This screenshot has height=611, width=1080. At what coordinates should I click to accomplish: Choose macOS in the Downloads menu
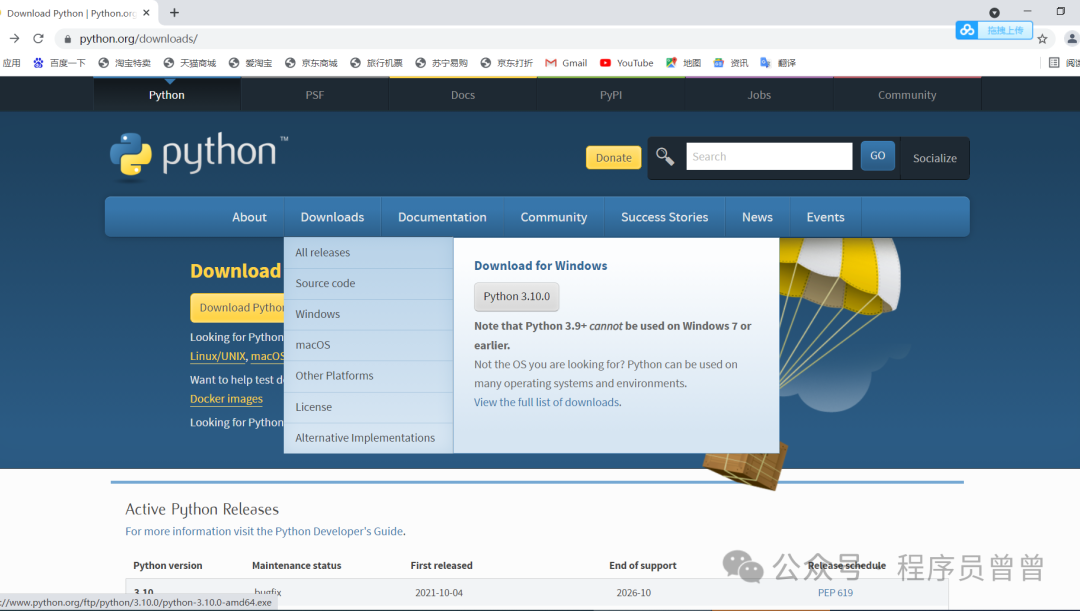(x=313, y=345)
